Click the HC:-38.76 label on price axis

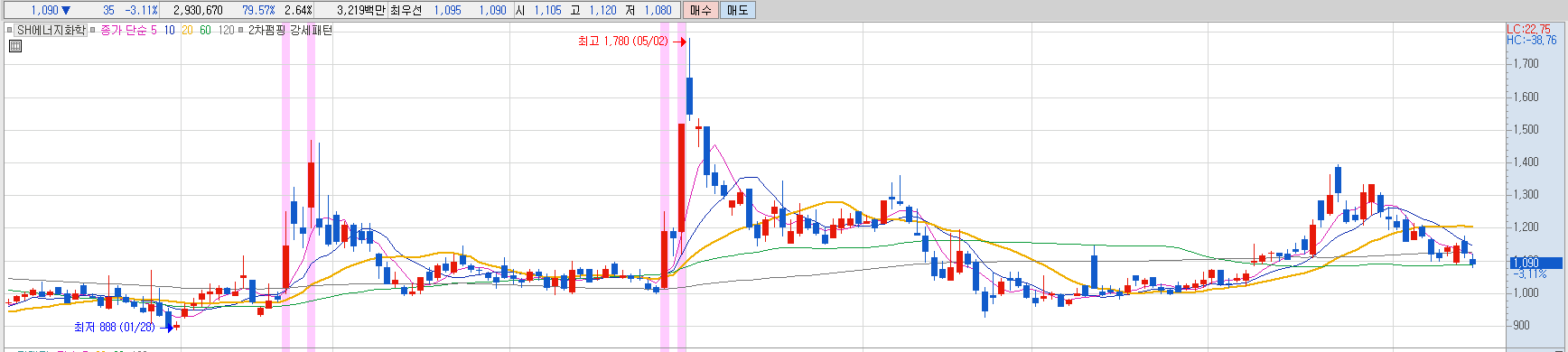click(x=1531, y=40)
